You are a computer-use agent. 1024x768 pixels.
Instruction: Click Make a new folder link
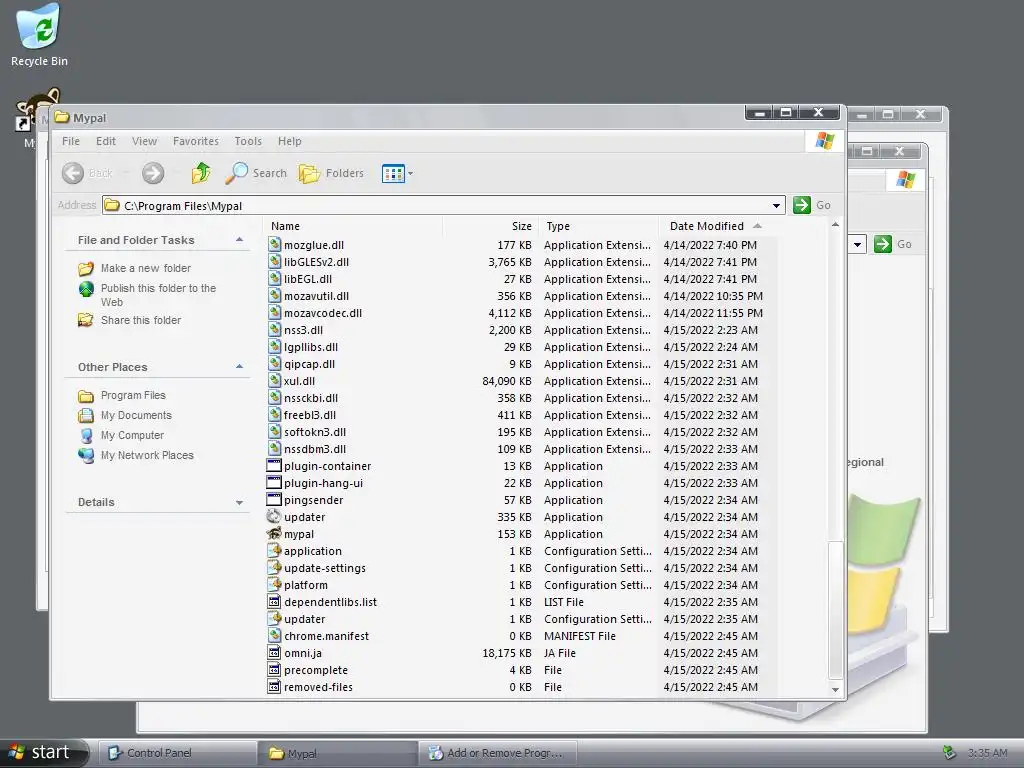point(146,268)
